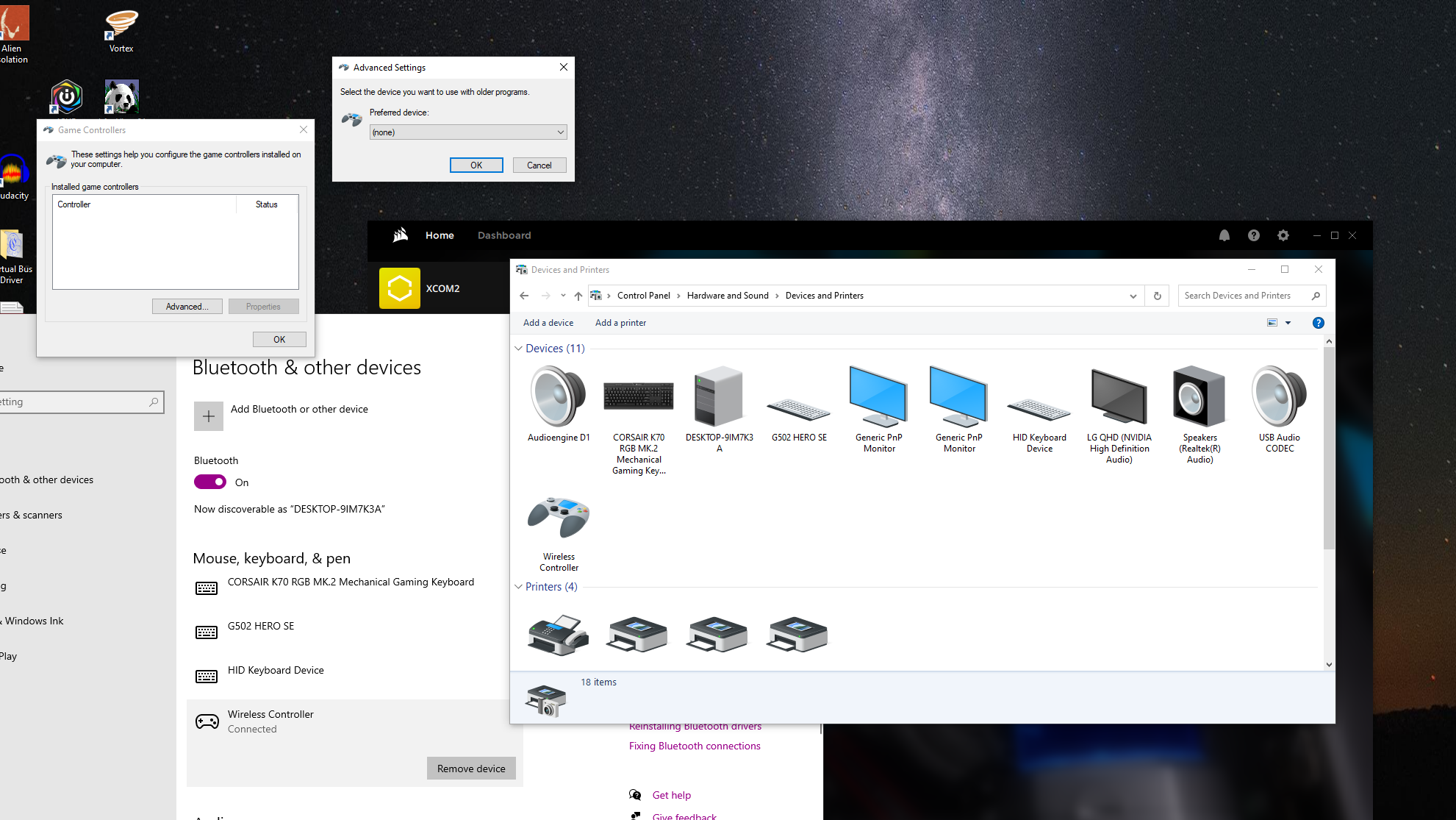Switch to the Dashboard tab in iCUE
The height and width of the screenshot is (820, 1456).
tap(504, 235)
